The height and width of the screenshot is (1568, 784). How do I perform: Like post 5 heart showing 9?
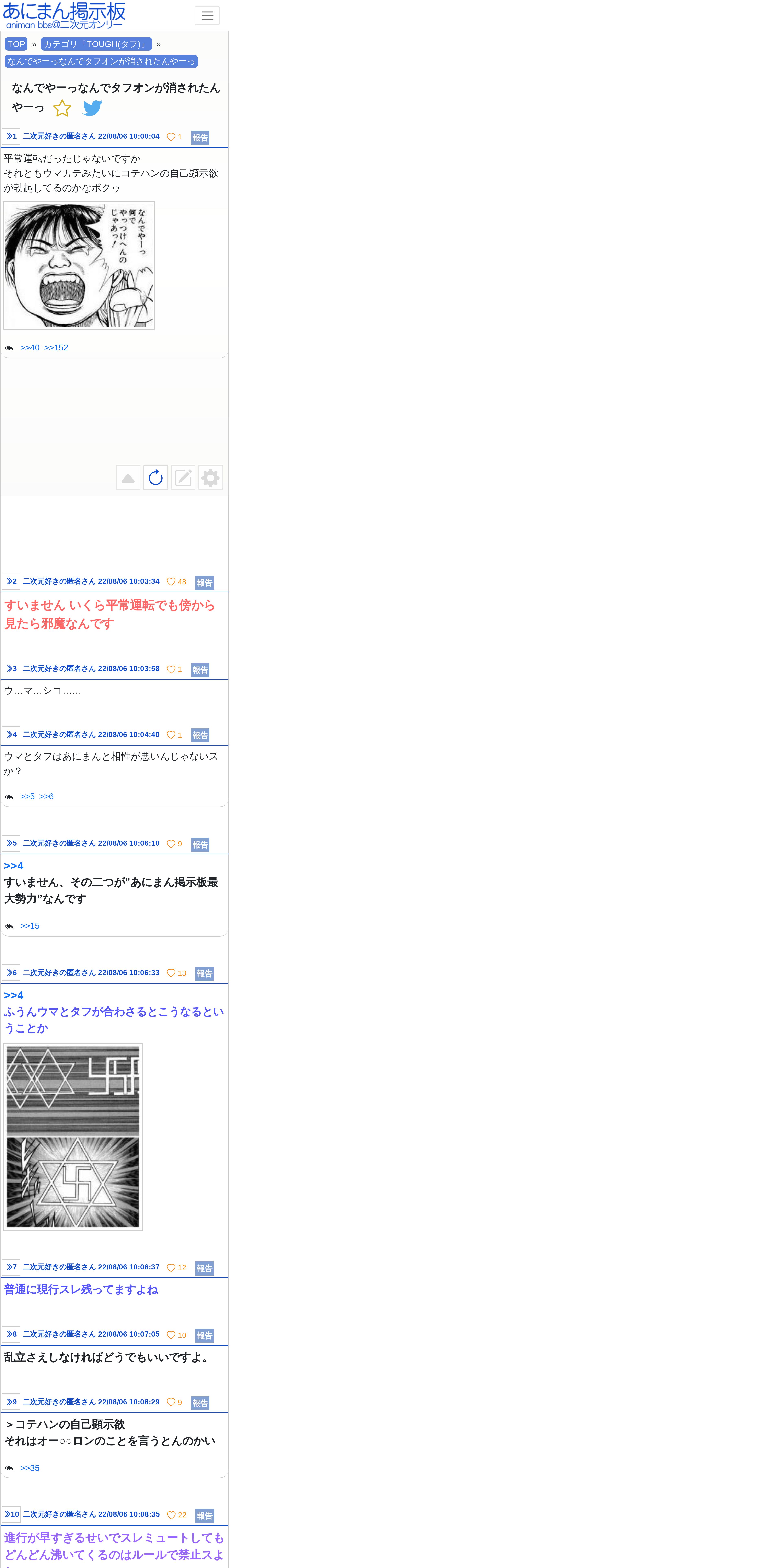pyautogui.click(x=171, y=844)
